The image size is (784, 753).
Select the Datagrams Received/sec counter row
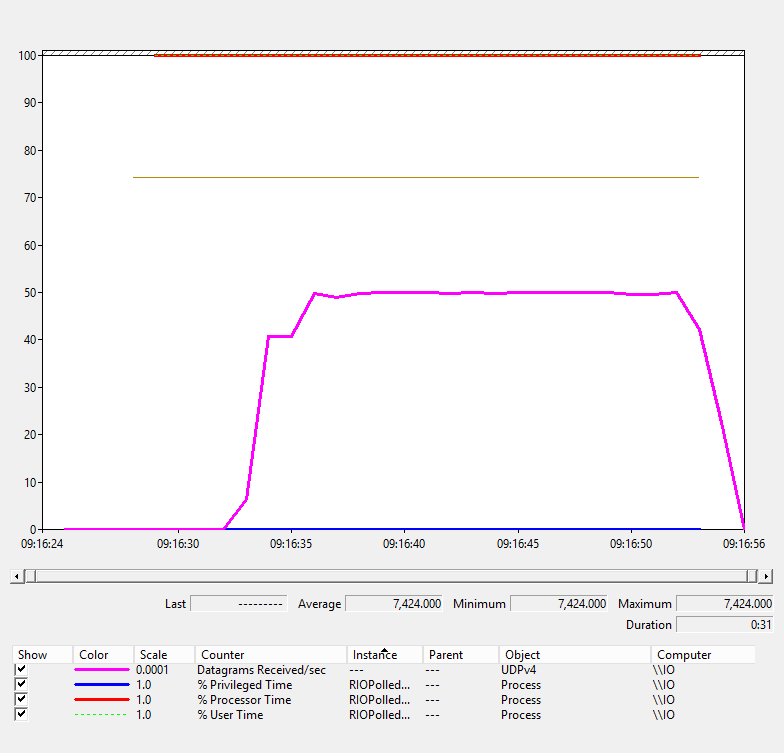pyautogui.click(x=261, y=670)
